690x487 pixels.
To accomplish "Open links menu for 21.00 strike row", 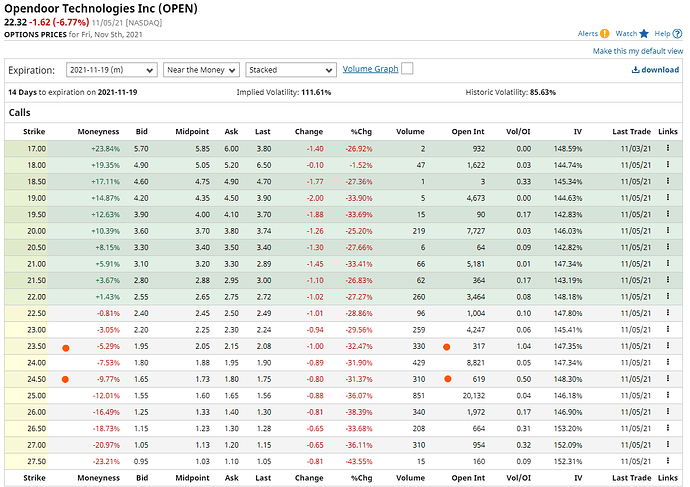I will 668,263.
